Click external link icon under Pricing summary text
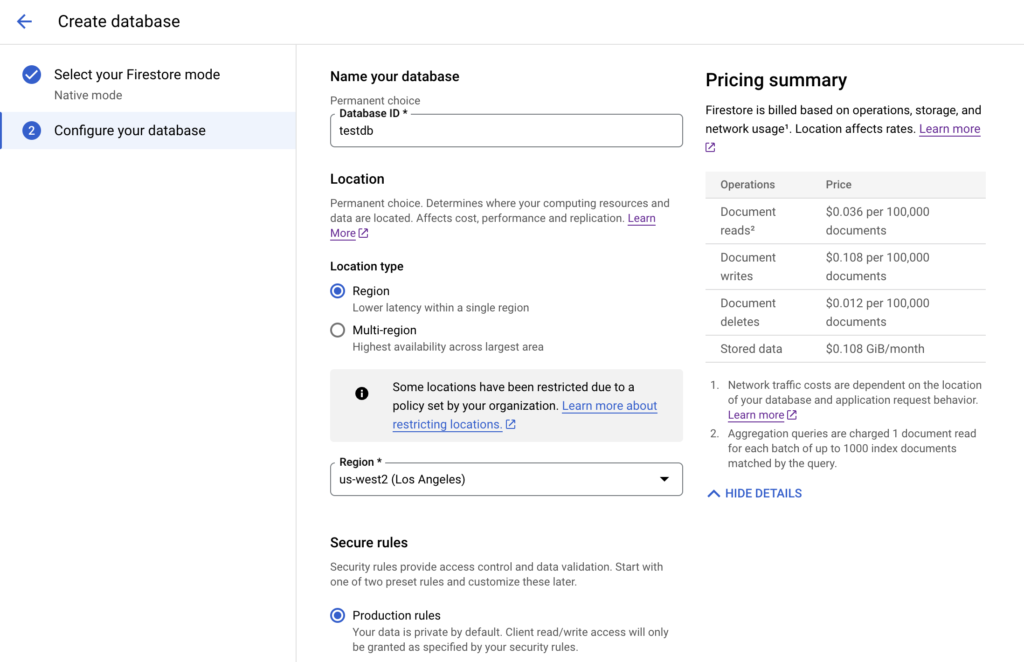The image size is (1024, 662). (x=711, y=148)
